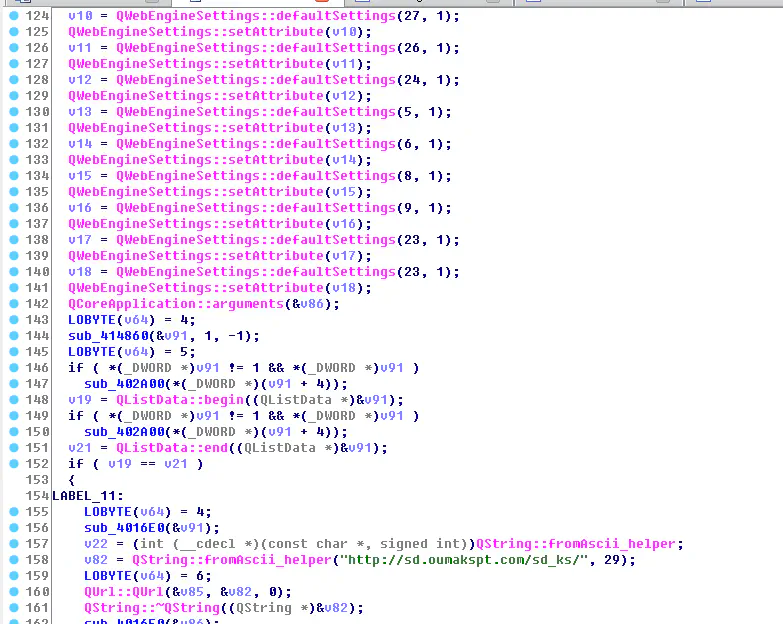Toggle the breakpoint dot at line 148
The width and height of the screenshot is (783, 624).
(x=13, y=400)
